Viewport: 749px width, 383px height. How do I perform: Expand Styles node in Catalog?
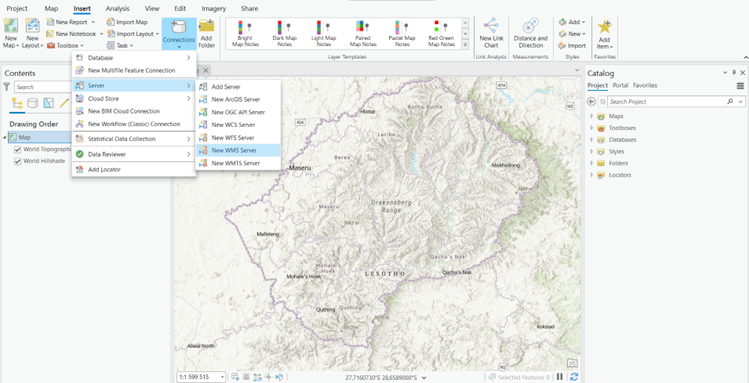592,151
